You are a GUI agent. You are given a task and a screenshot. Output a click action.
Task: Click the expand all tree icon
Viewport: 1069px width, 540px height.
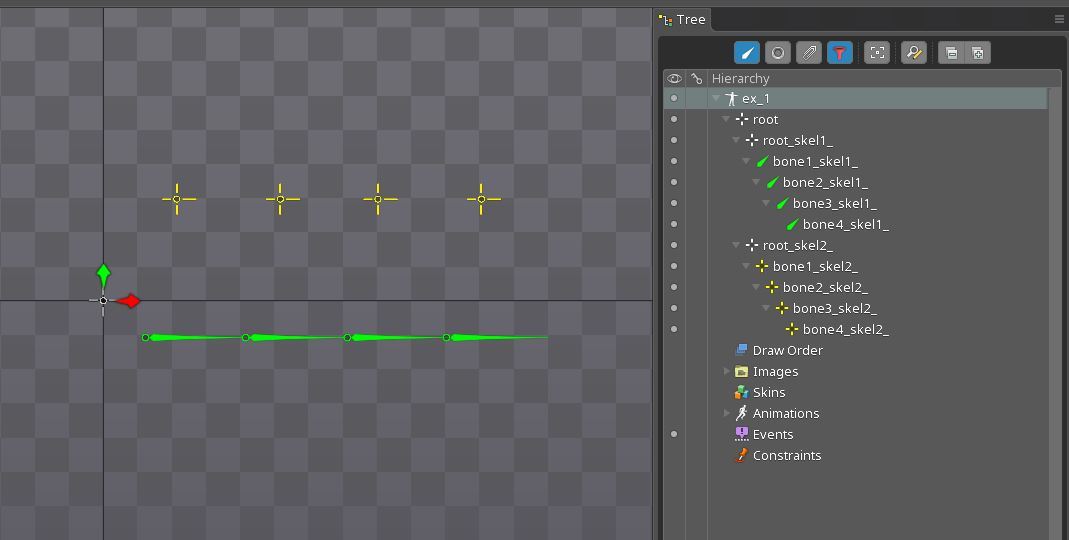coord(978,52)
